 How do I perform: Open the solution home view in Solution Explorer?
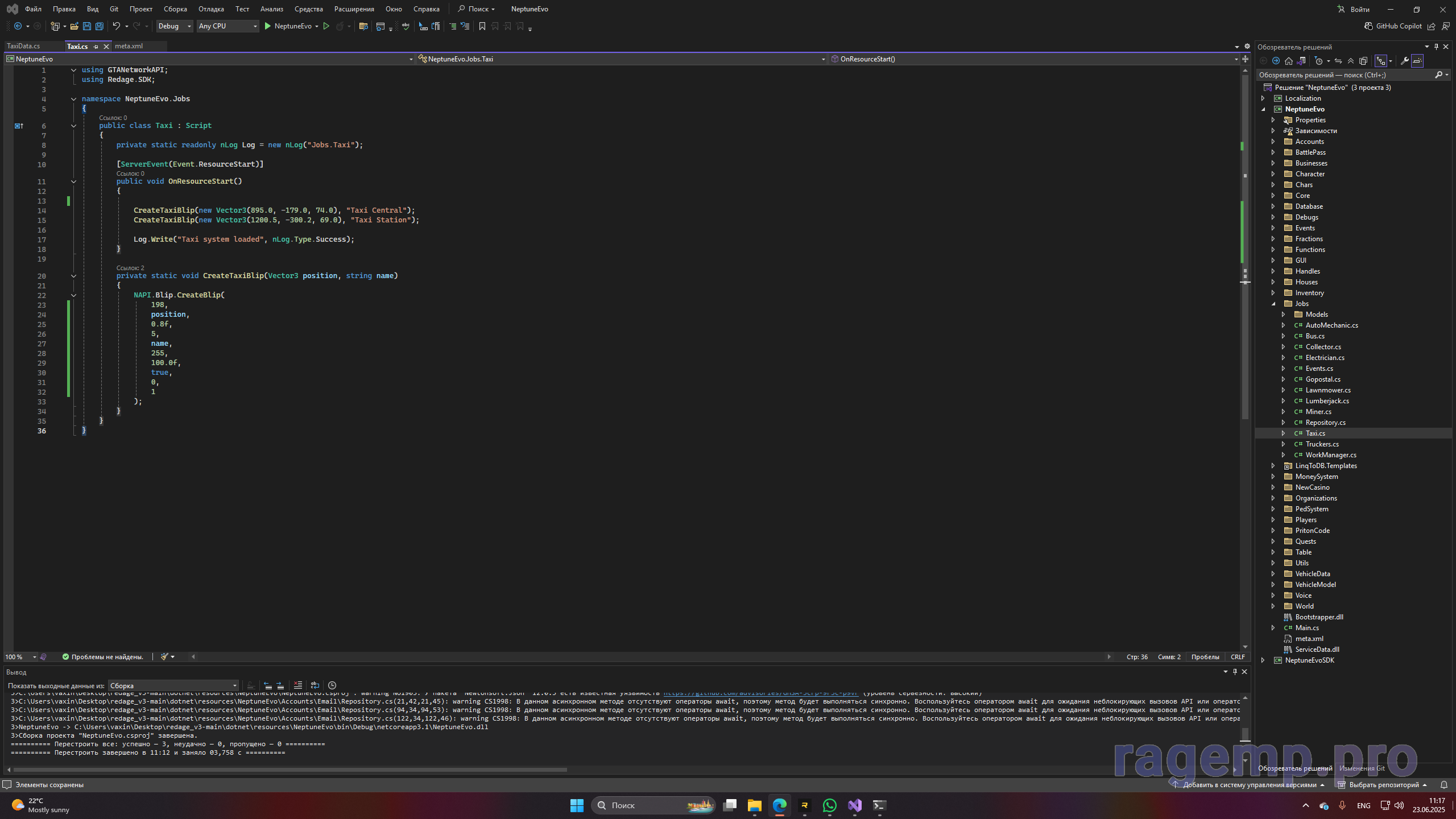[x=1289, y=61]
